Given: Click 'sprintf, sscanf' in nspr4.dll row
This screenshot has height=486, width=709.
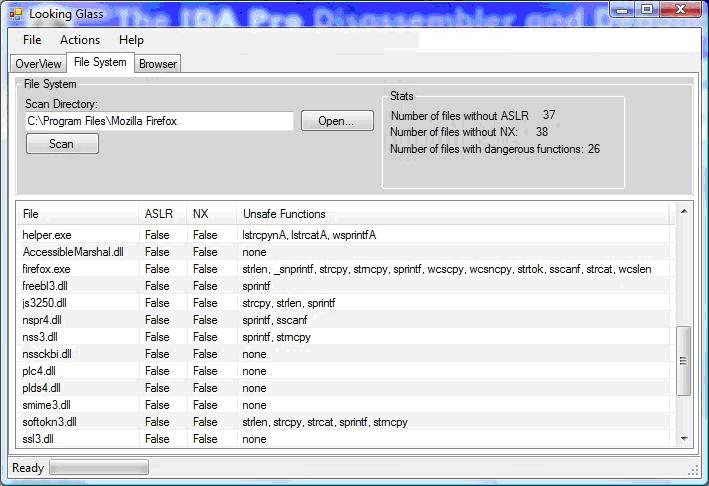Looking at the screenshot, I should pos(274,320).
